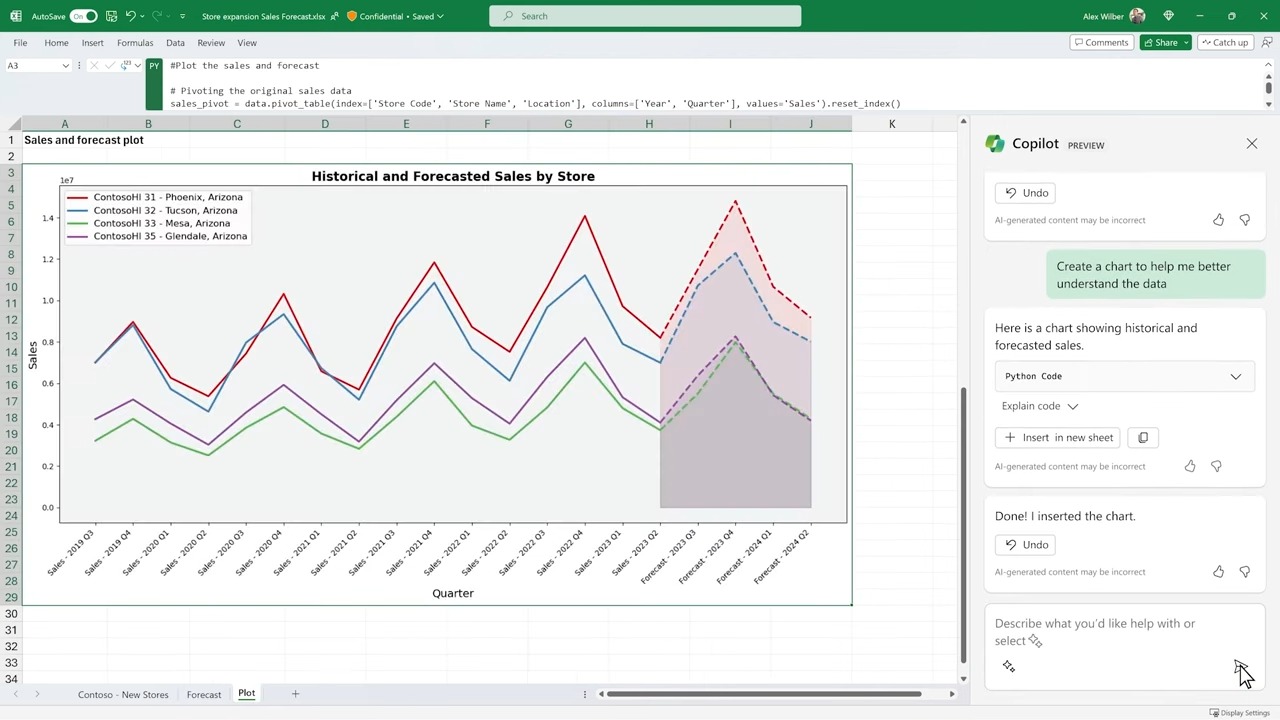Click the cancel X icon in formula bar
Viewport: 1280px width, 720px height.
(x=93, y=66)
